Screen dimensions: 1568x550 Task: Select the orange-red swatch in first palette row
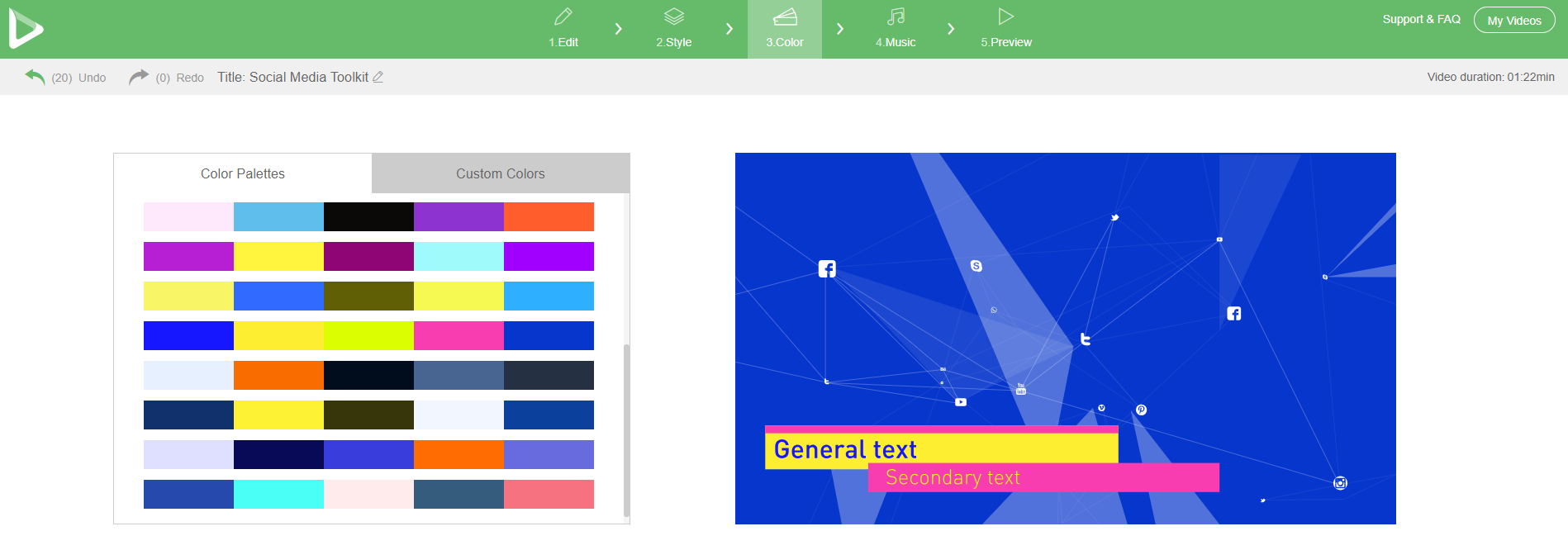pos(549,216)
